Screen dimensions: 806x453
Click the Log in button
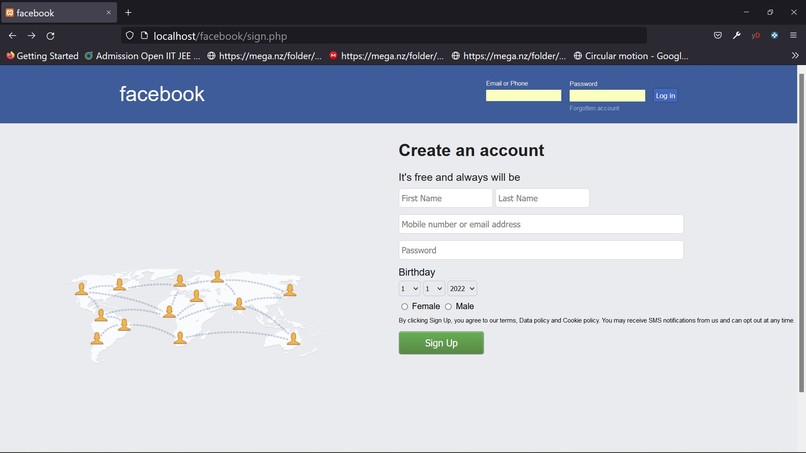click(x=665, y=96)
